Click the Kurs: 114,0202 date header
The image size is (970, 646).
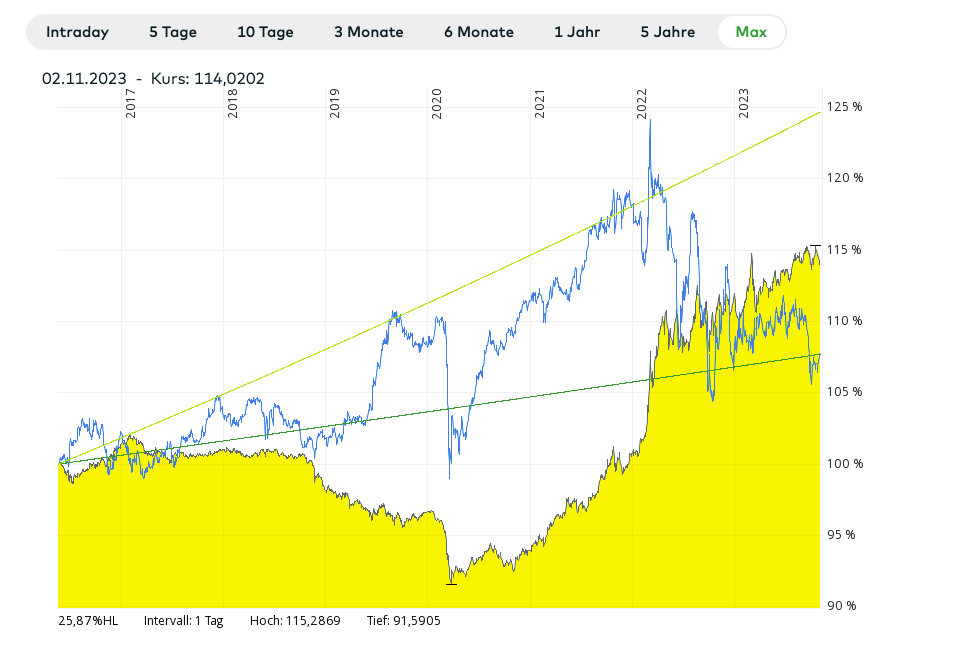click(153, 78)
